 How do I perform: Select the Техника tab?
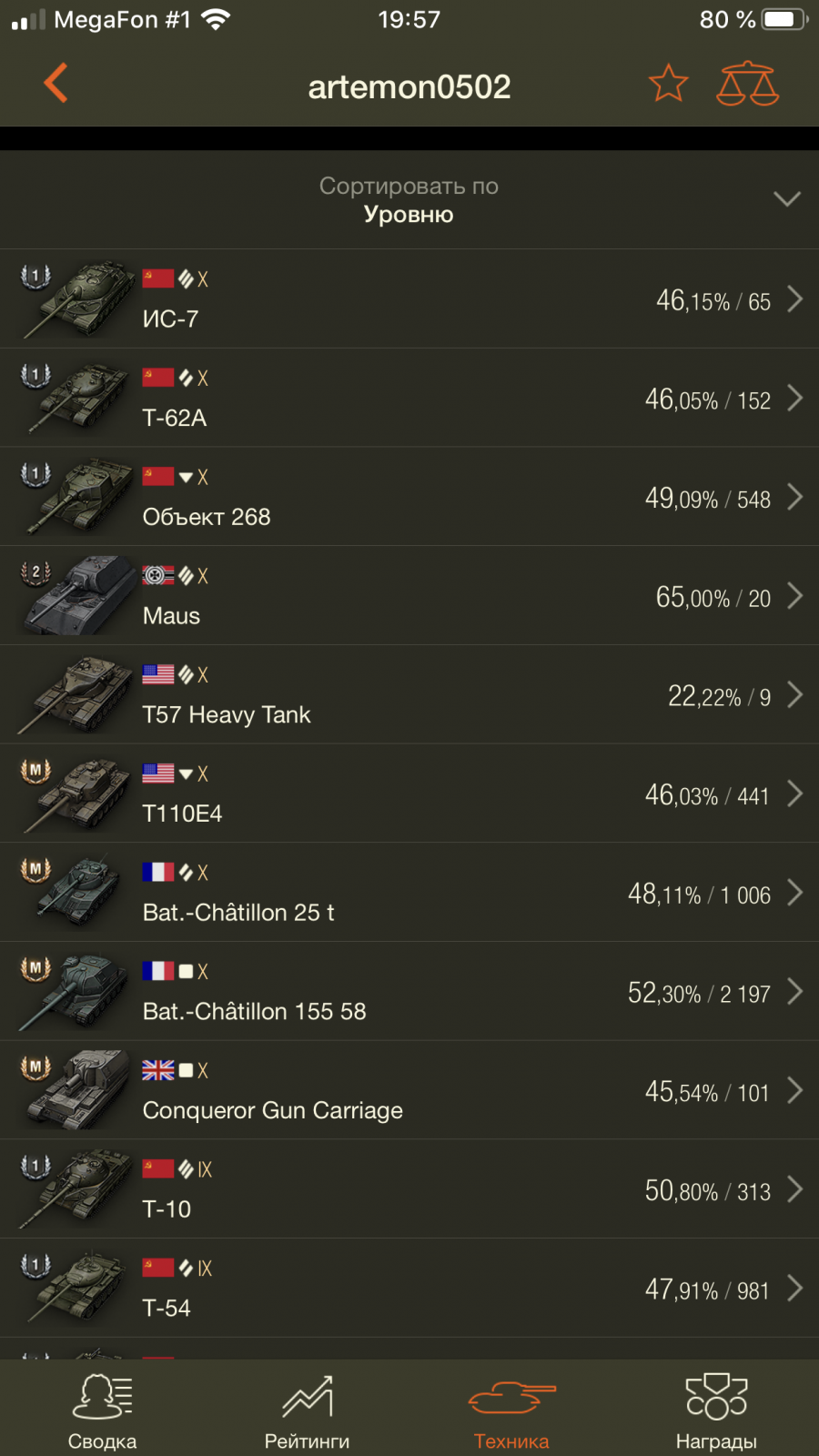coord(511,1411)
